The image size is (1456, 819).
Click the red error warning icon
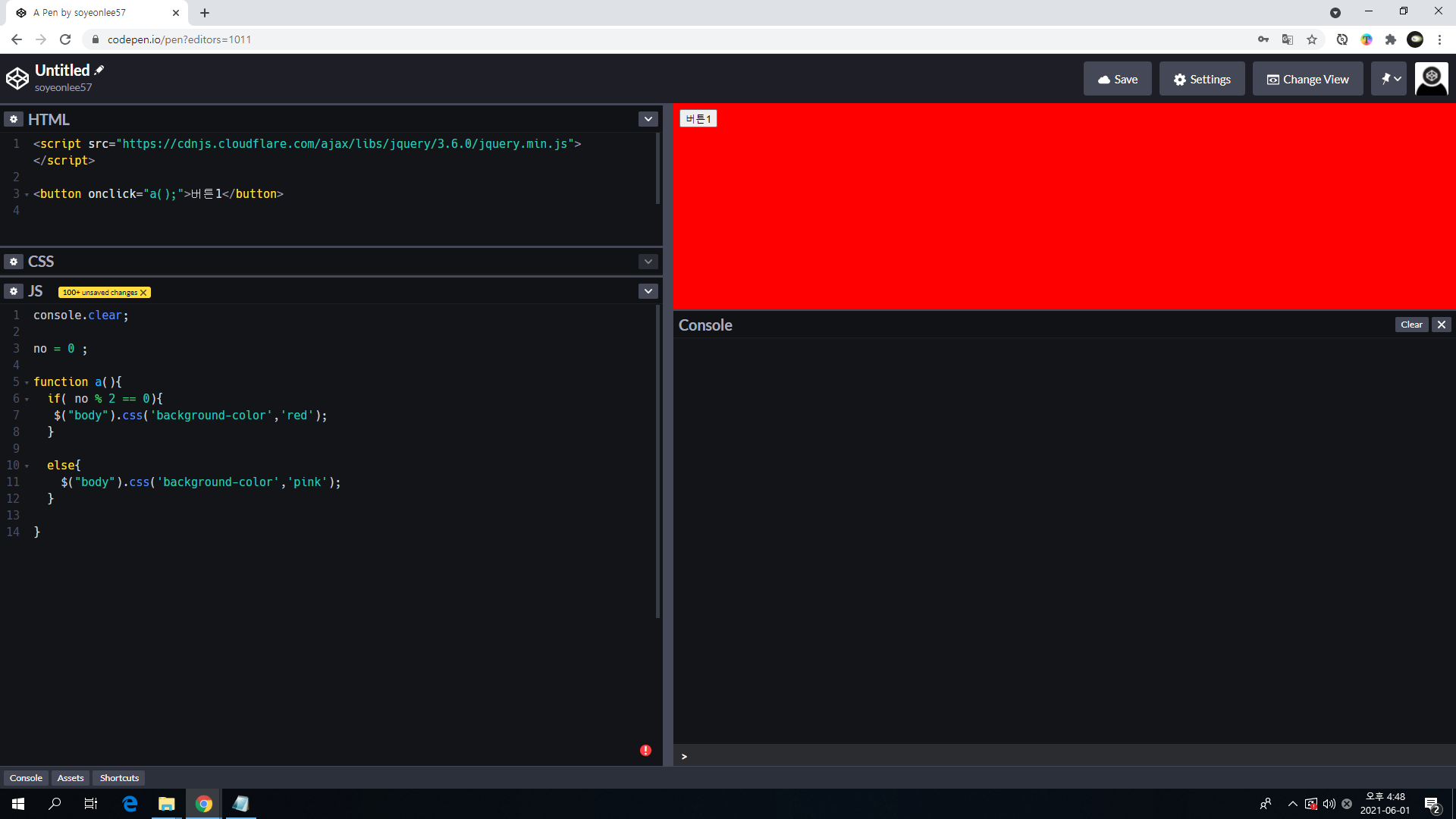click(645, 750)
